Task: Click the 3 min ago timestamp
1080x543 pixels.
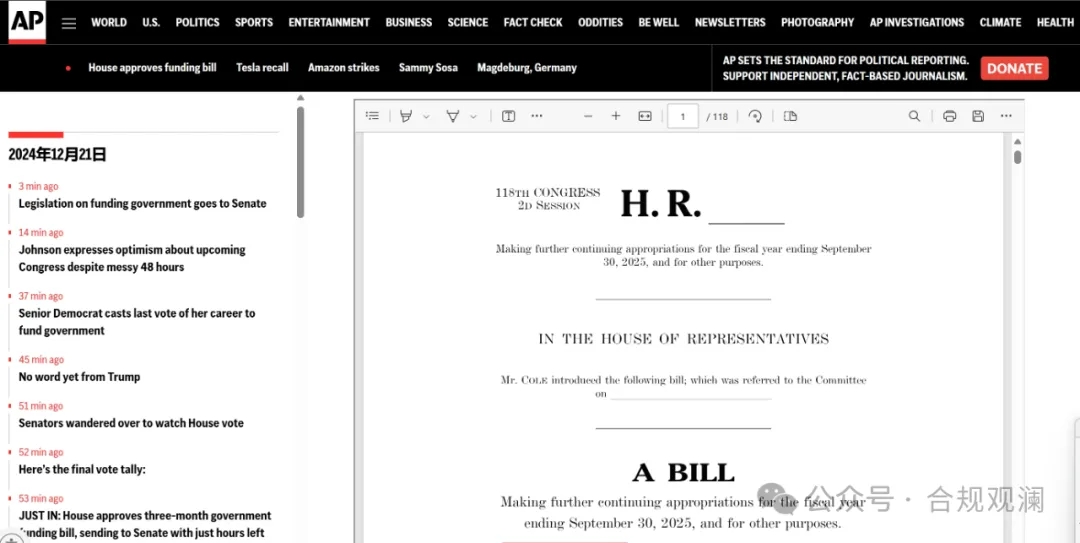Action: click(39, 186)
